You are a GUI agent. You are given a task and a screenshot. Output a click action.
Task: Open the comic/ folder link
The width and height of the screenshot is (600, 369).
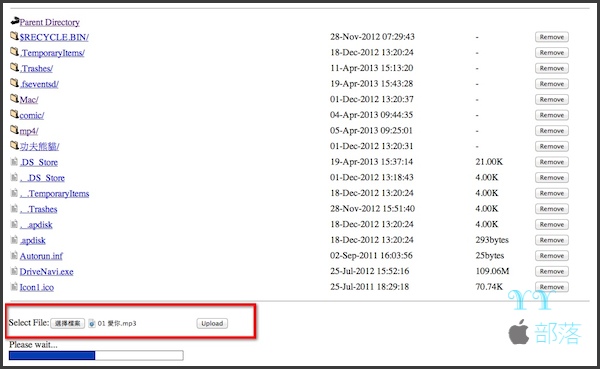point(32,115)
